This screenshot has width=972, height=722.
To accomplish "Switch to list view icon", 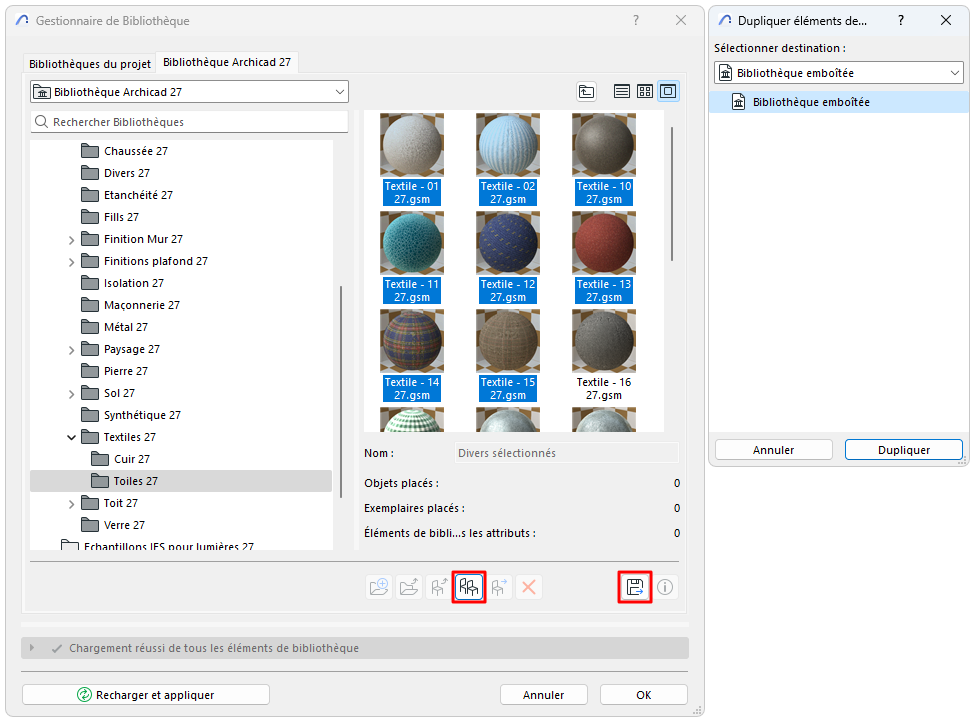I will coord(622,92).
